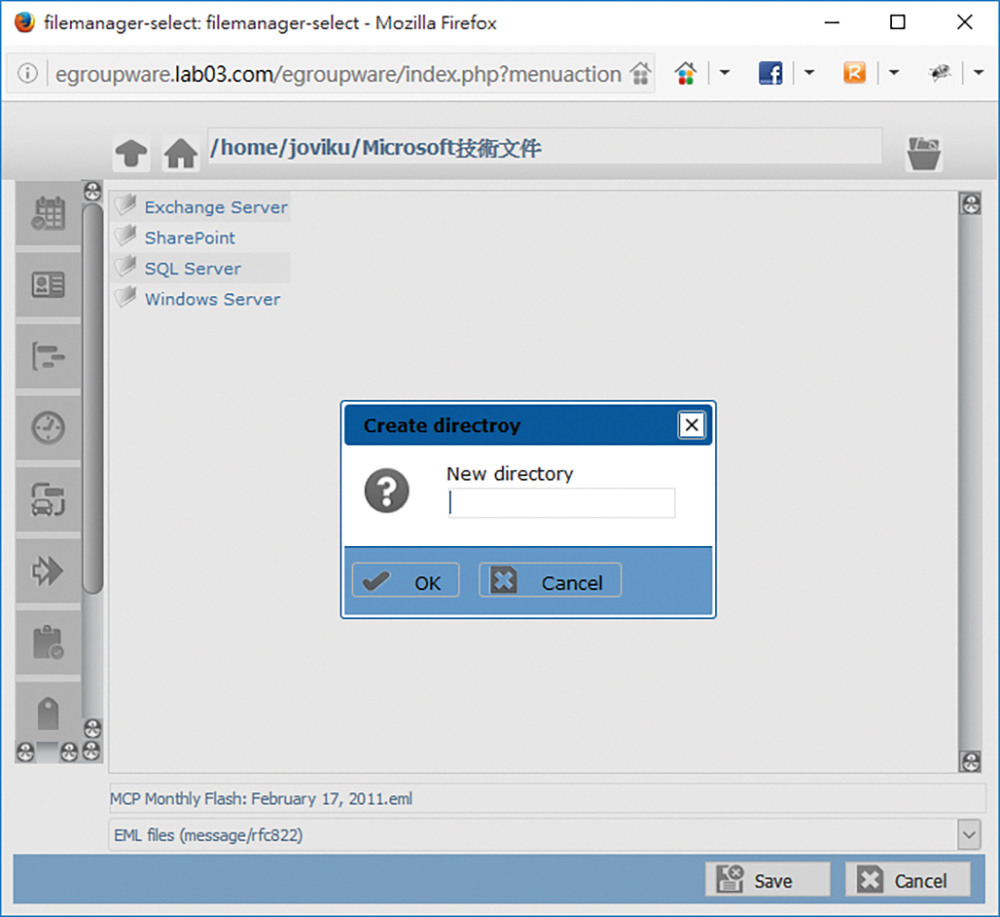Click file list scrollbar bottom arrow
The height and width of the screenshot is (917, 1000).
click(971, 761)
